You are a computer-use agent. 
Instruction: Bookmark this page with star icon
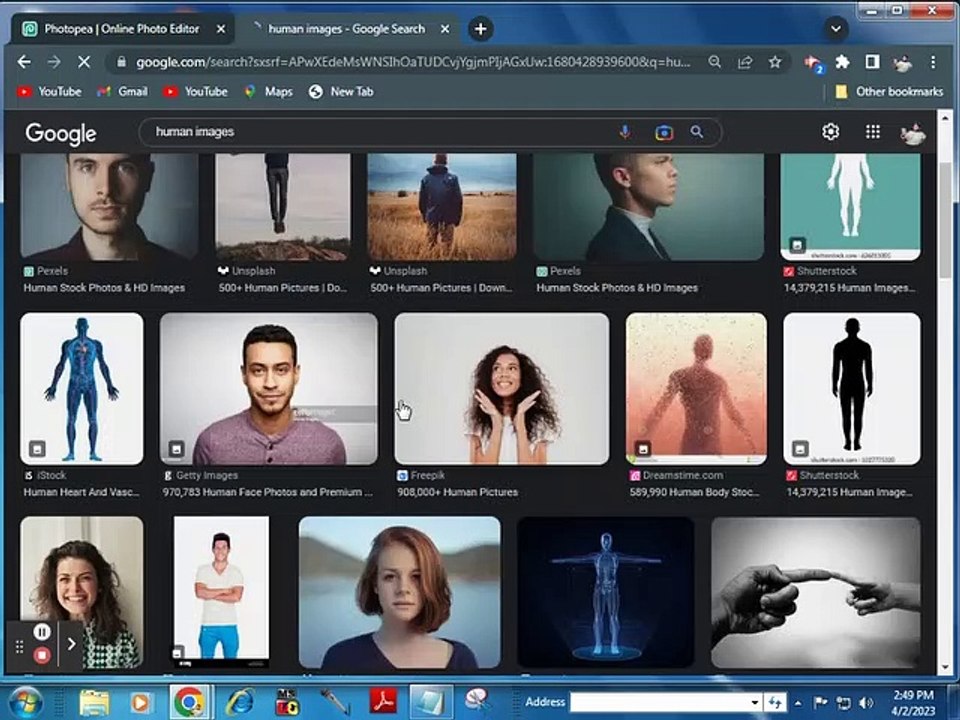tap(774, 62)
